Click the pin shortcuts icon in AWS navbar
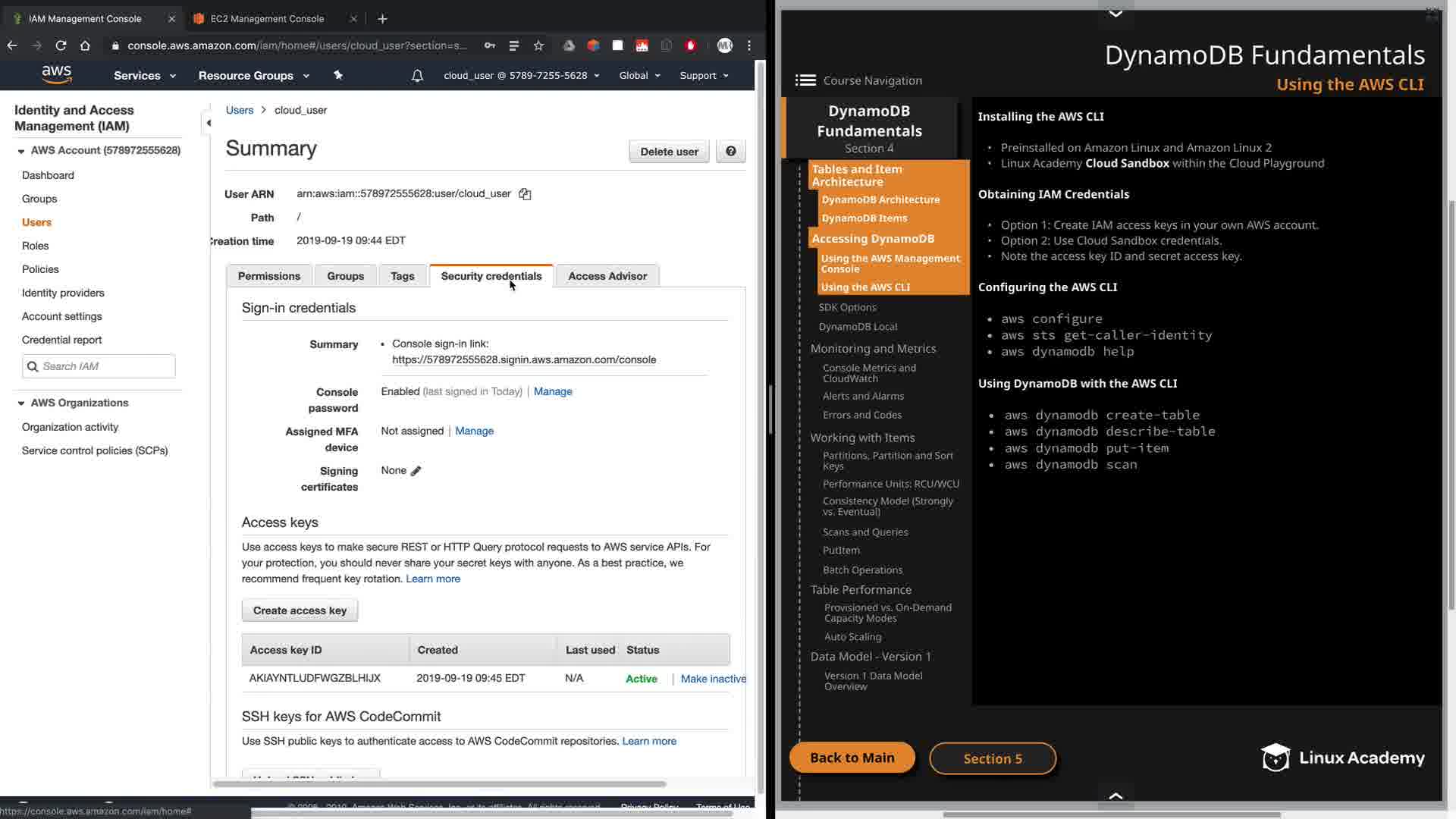 338,75
